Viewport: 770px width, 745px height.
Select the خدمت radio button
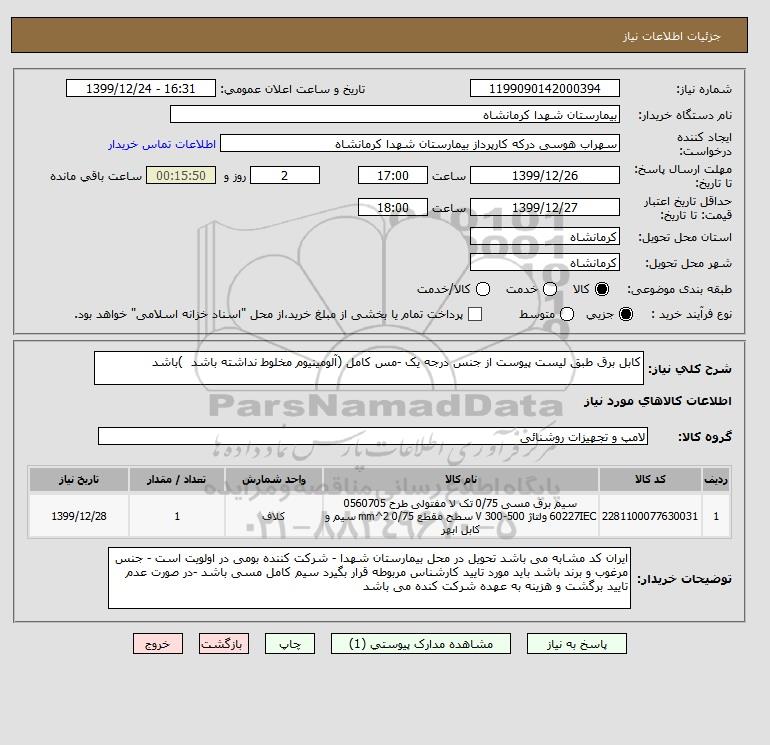[x=550, y=289]
